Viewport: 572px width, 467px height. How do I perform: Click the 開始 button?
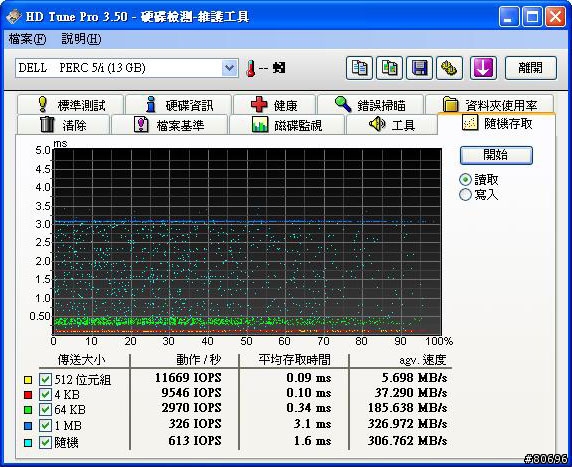coord(496,155)
